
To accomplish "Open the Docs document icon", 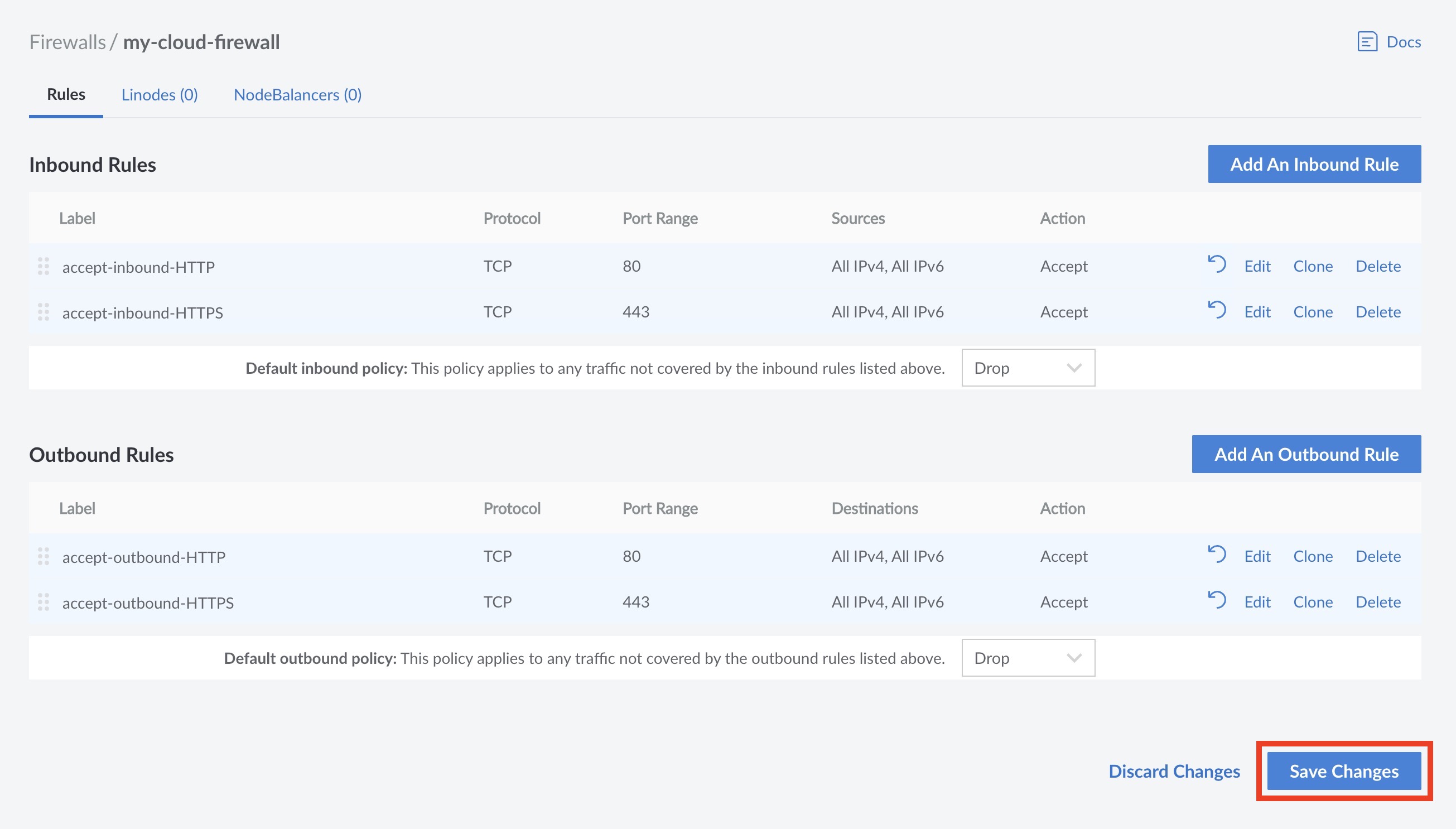I will 1367,42.
